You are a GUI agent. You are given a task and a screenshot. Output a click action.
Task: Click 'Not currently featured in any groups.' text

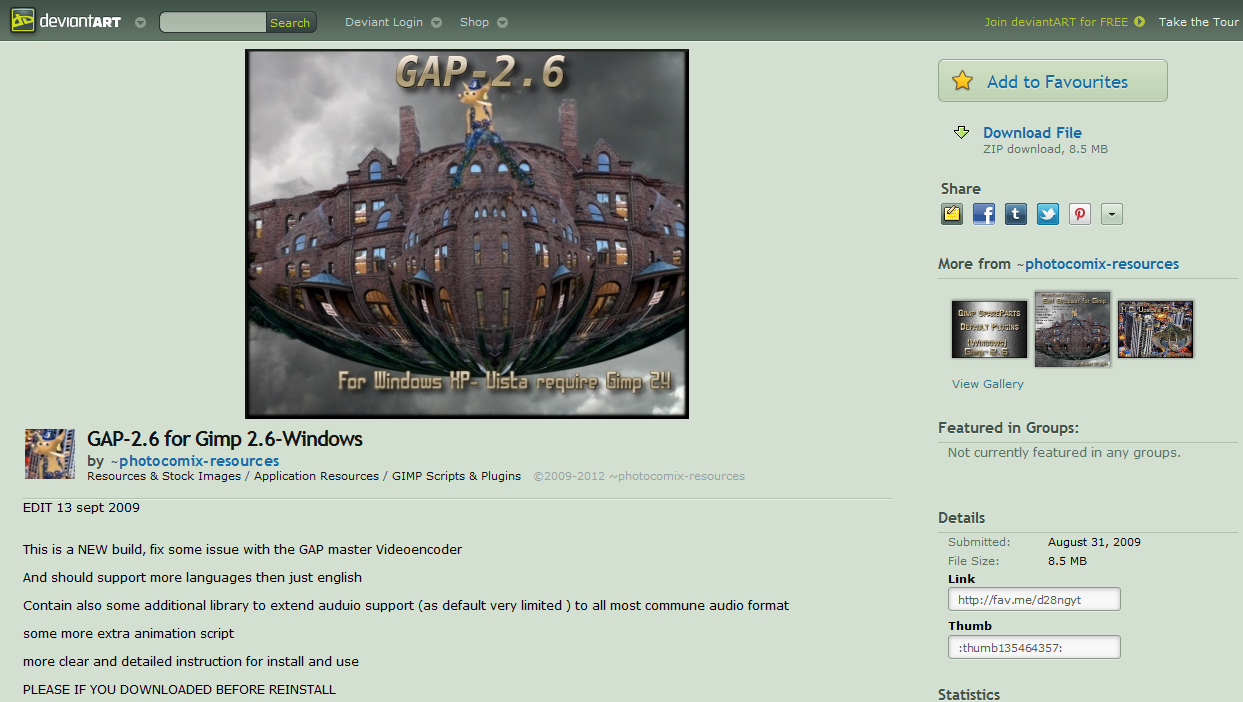point(1064,452)
